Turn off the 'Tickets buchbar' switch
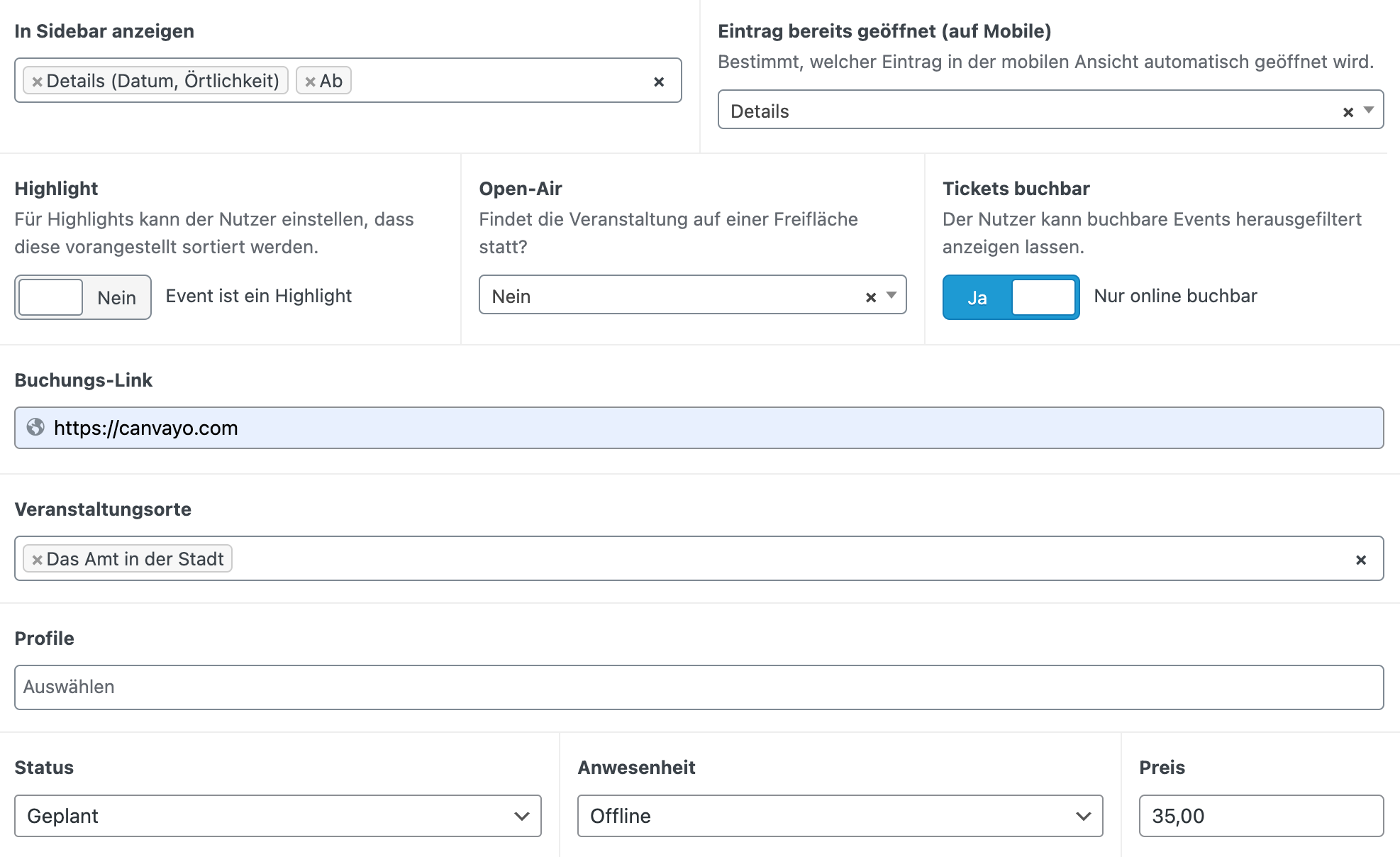Viewport: 1400px width, 857px height. pos(1010,297)
